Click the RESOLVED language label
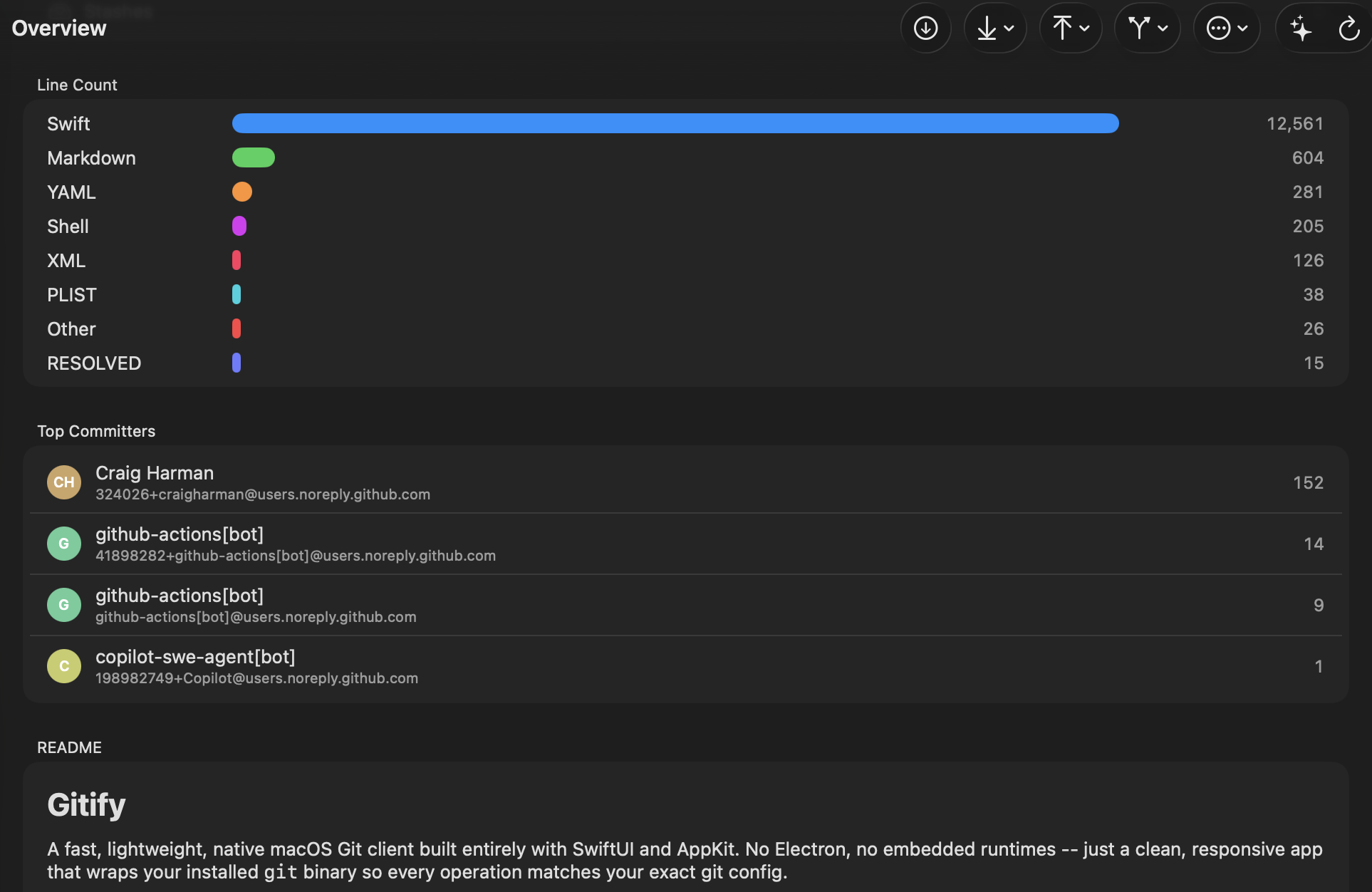The image size is (1372, 892). (94, 363)
